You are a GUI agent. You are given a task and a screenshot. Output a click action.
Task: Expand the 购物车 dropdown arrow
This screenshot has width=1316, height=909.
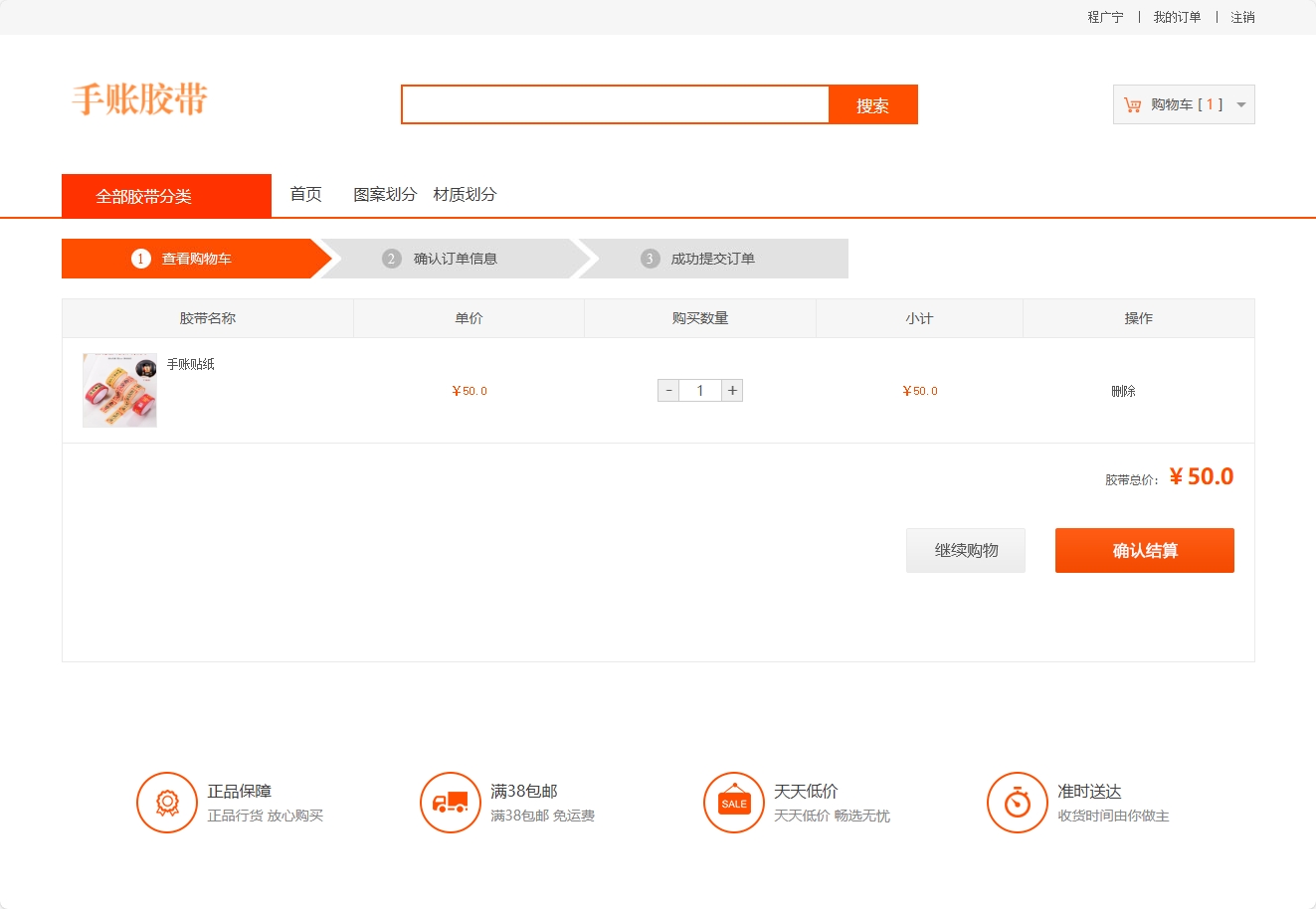1240,105
